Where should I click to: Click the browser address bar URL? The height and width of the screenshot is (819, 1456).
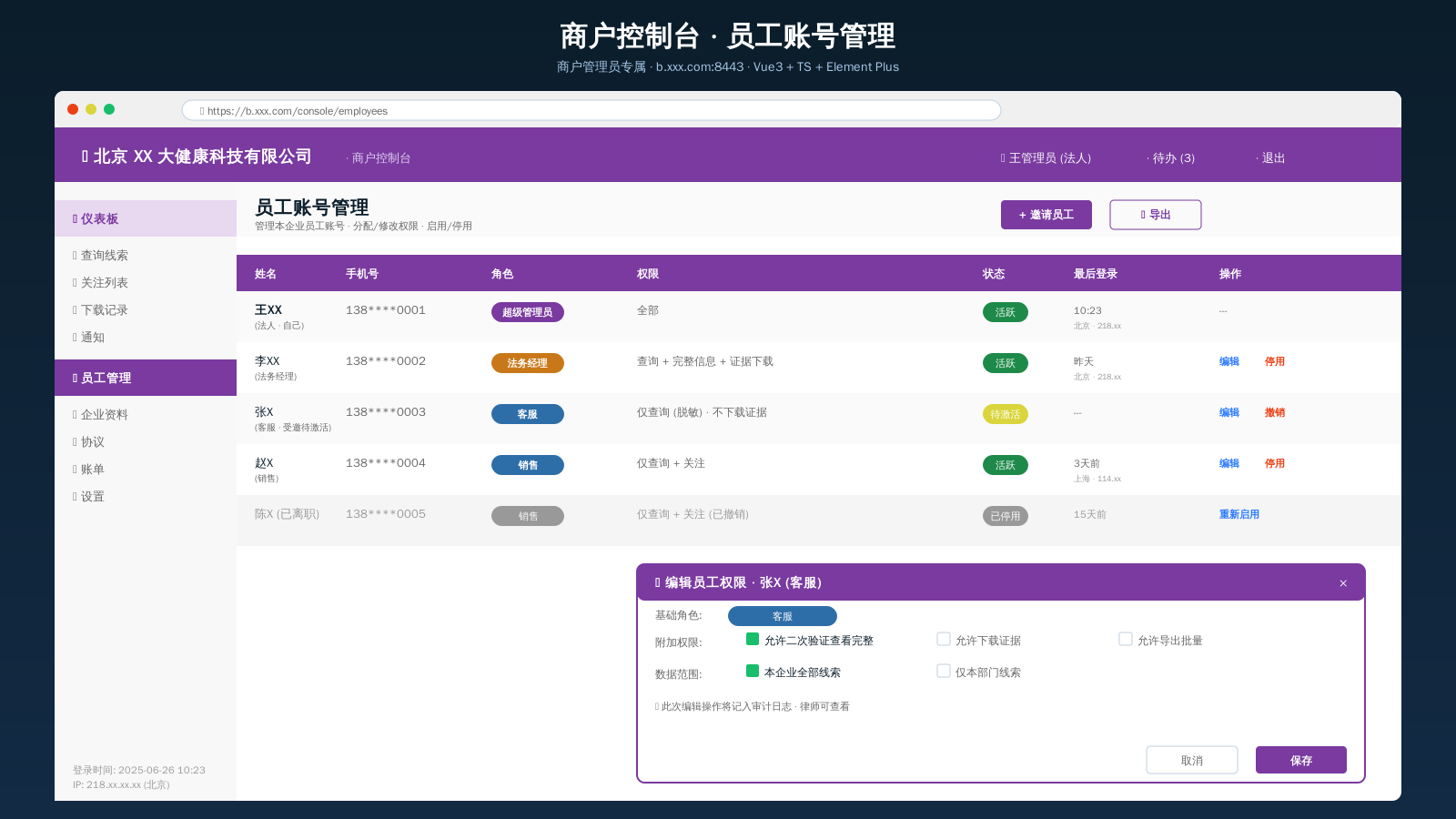click(591, 110)
